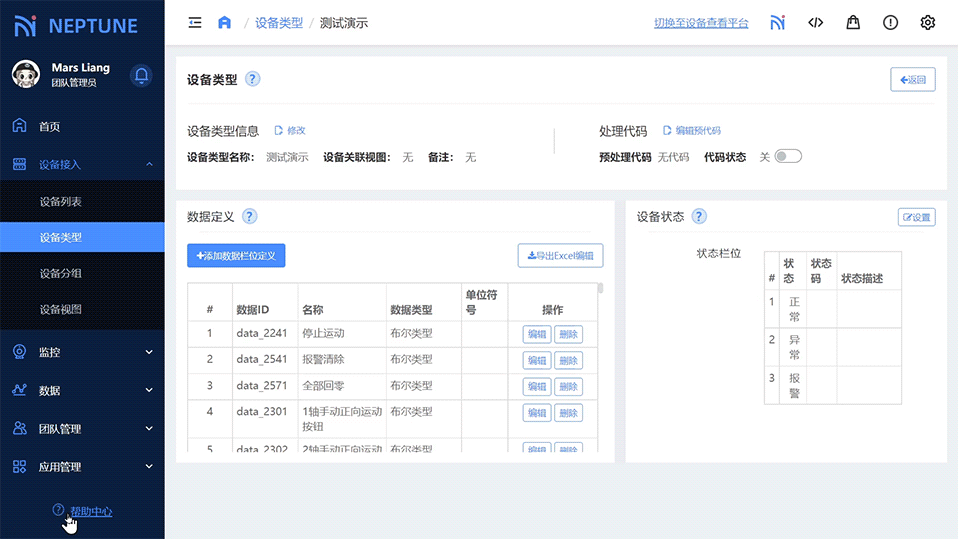
Task: Open the 切换至设备查看平台 link
Action: [700, 23]
